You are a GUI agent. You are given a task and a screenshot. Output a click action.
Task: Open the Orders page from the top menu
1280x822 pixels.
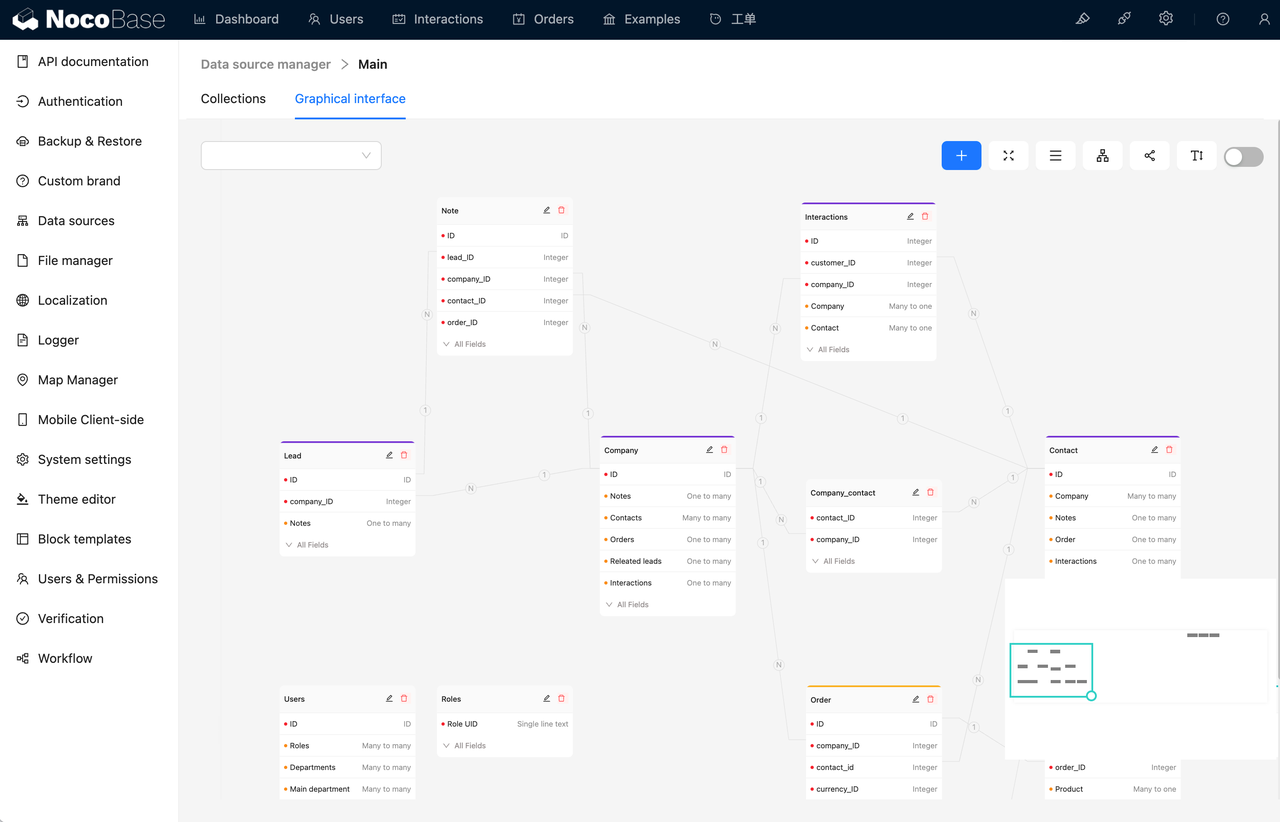tap(543, 18)
